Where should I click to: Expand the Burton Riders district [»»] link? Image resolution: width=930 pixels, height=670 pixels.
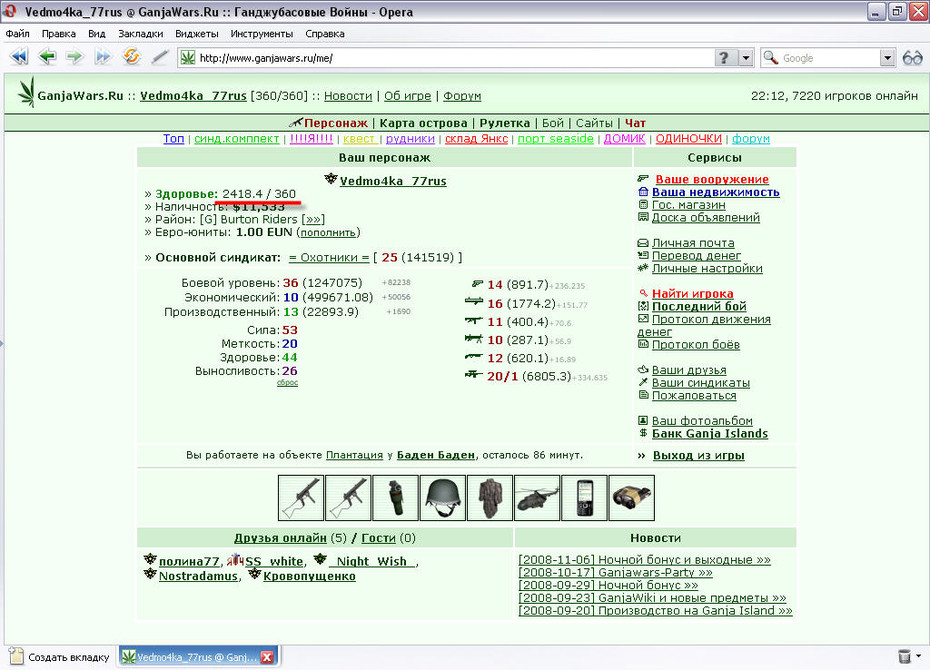click(313, 219)
